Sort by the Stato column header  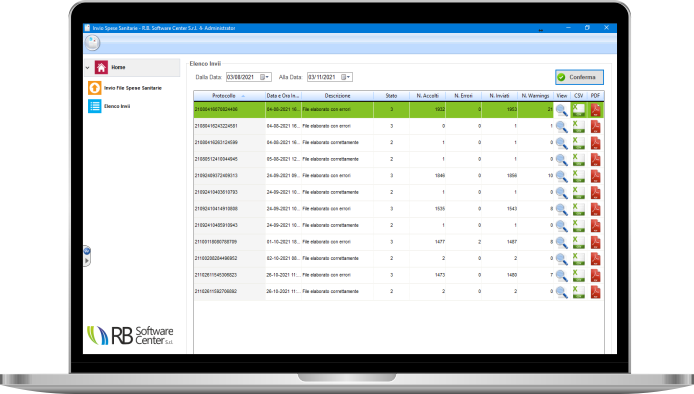point(391,96)
